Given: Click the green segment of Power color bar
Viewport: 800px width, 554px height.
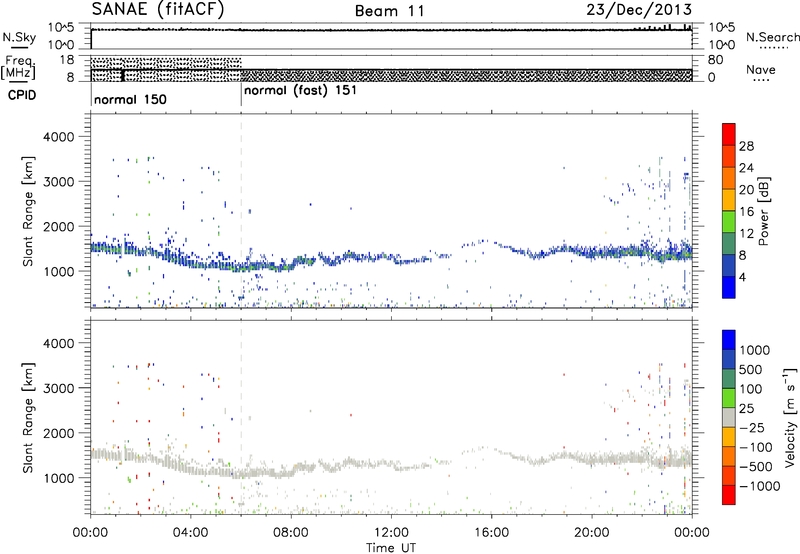Looking at the screenshot, I should point(729,222).
